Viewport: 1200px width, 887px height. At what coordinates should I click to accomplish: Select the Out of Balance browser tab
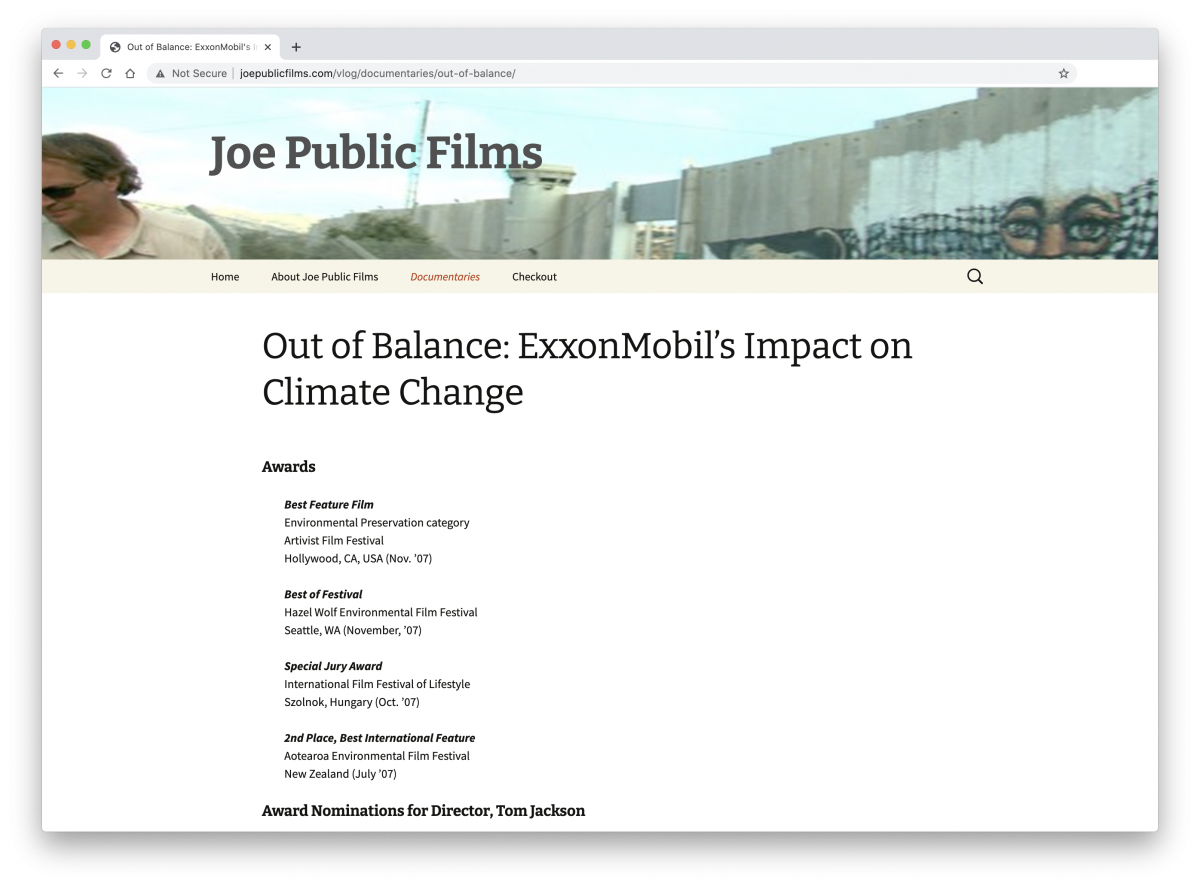[191, 47]
